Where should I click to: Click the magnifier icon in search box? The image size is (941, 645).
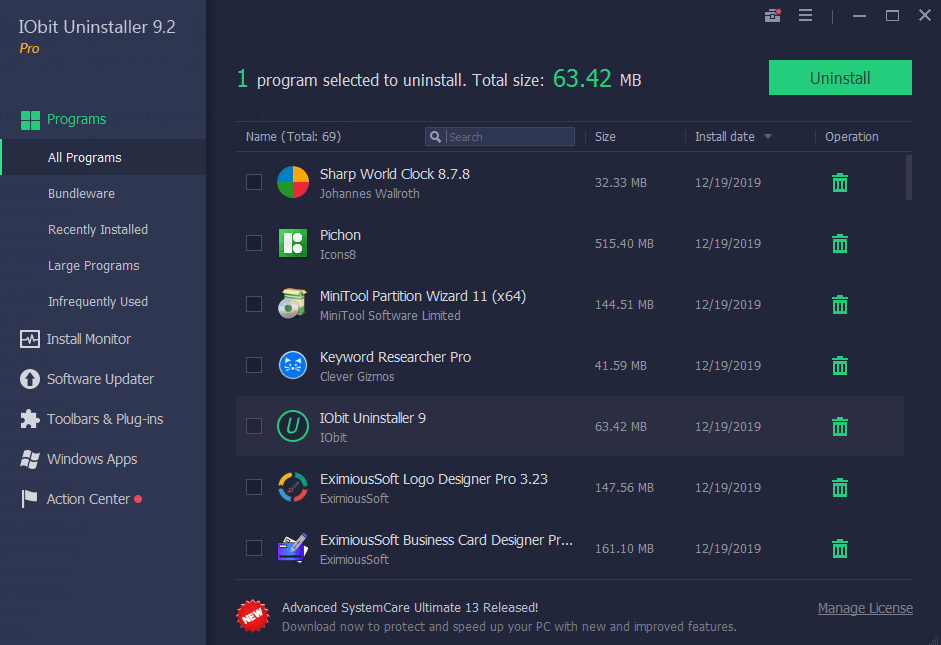coord(436,137)
